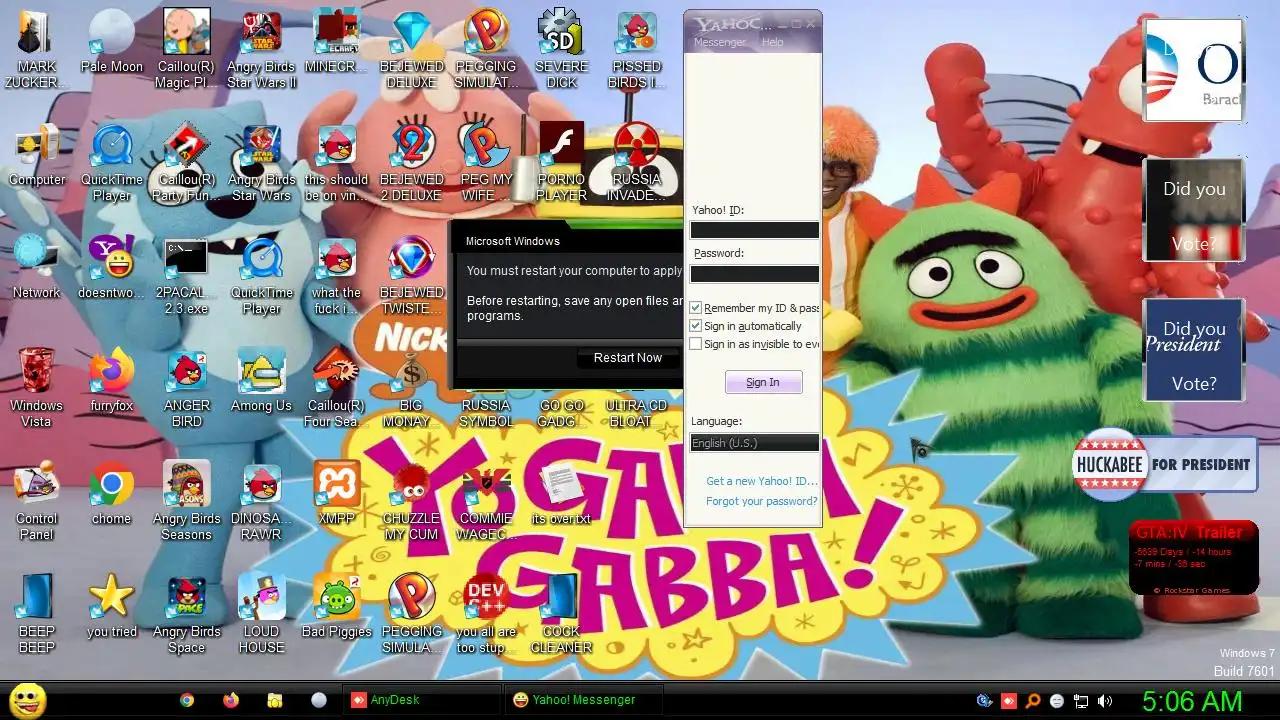Click 'Get a new Yahoo! ID...' link

coord(762,481)
